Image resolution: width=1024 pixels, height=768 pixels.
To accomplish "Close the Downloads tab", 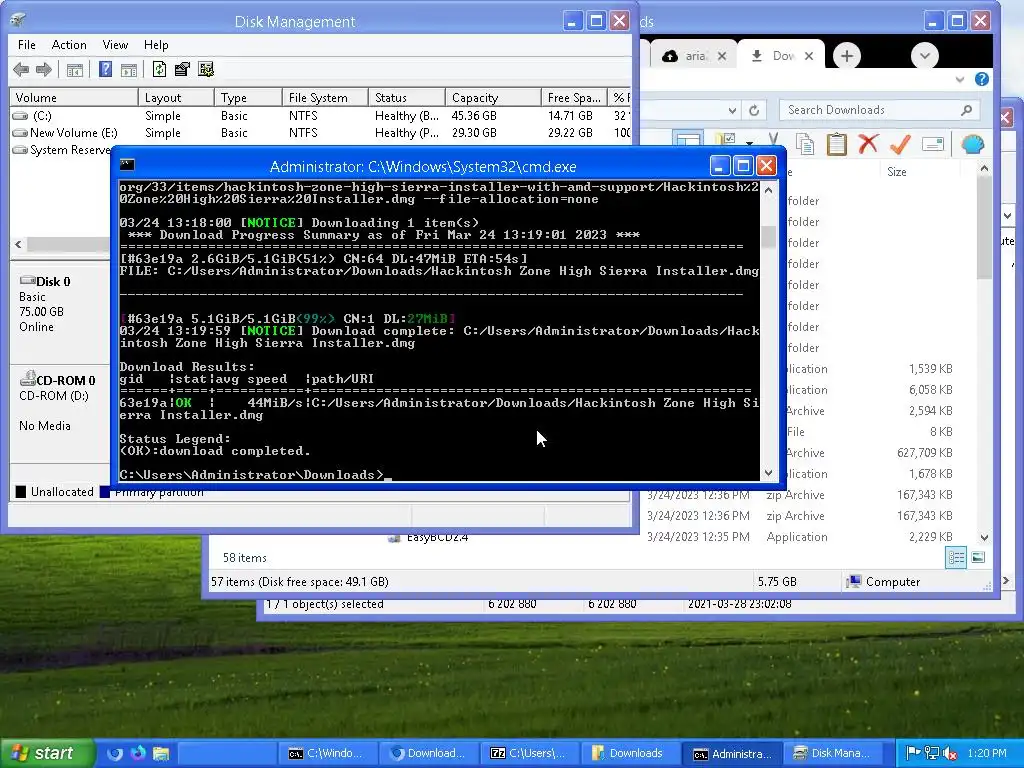I will click(x=809, y=56).
